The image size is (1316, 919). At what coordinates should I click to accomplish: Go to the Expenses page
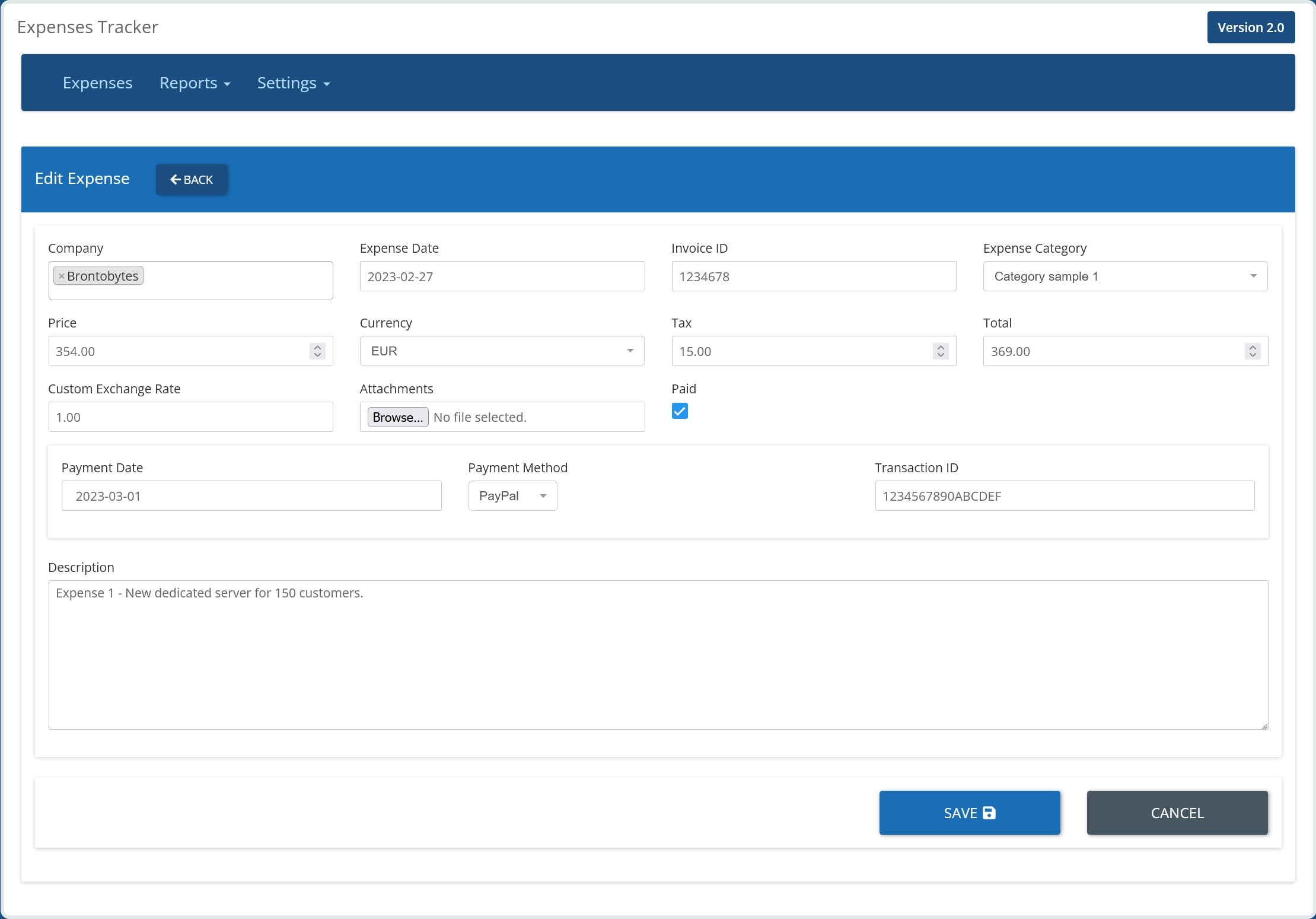click(98, 83)
